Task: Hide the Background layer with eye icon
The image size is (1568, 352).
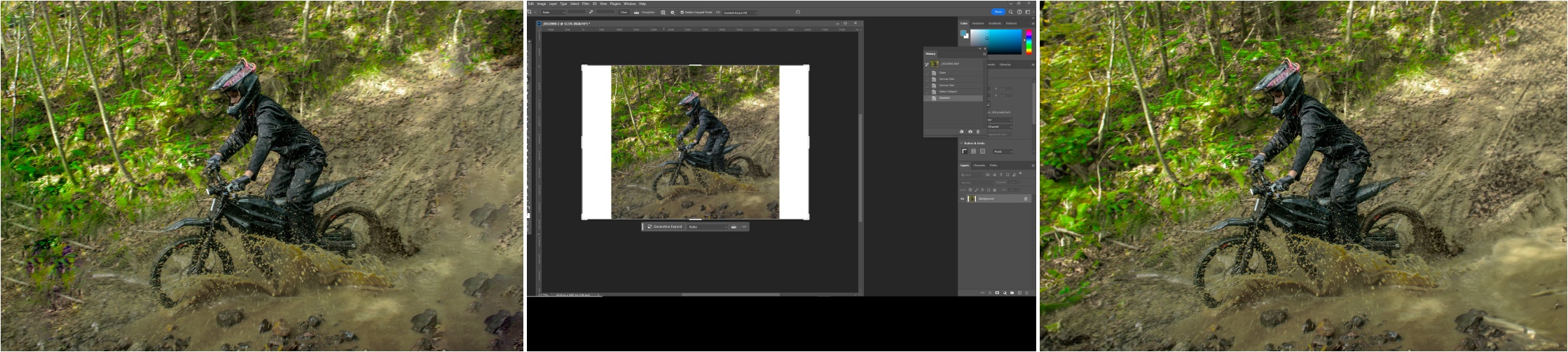Action: pyautogui.click(x=962, y=198)
